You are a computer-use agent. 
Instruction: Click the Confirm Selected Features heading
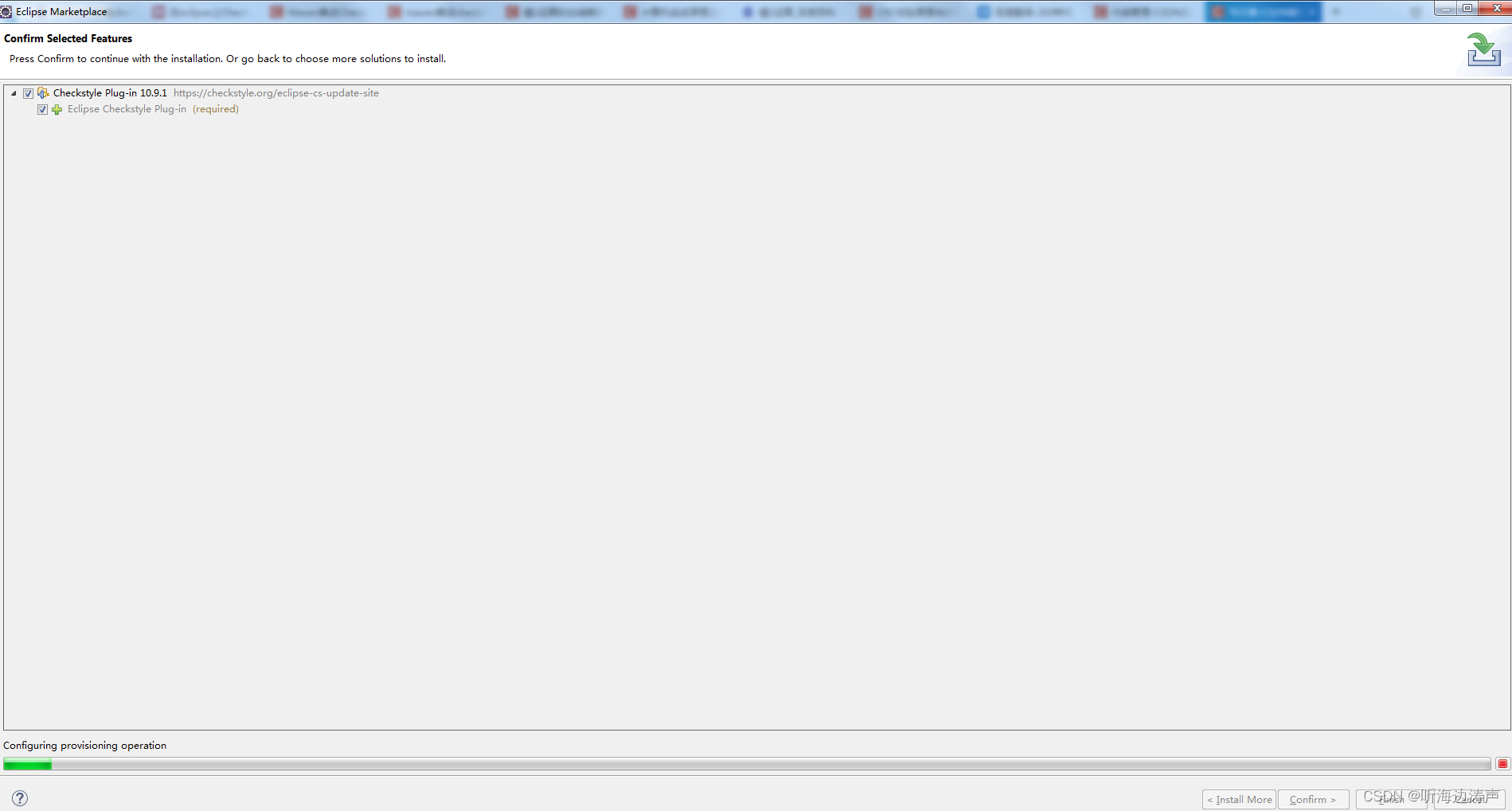click(x=68, y=38)
